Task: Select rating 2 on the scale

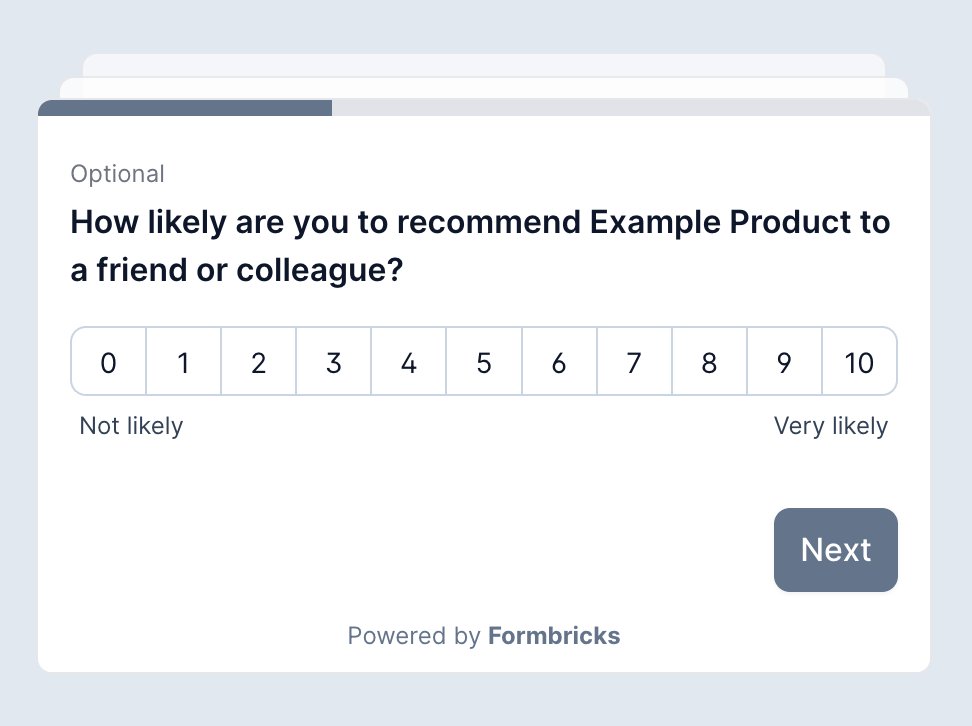Action: pyautogui.click(x=258, y=362)
